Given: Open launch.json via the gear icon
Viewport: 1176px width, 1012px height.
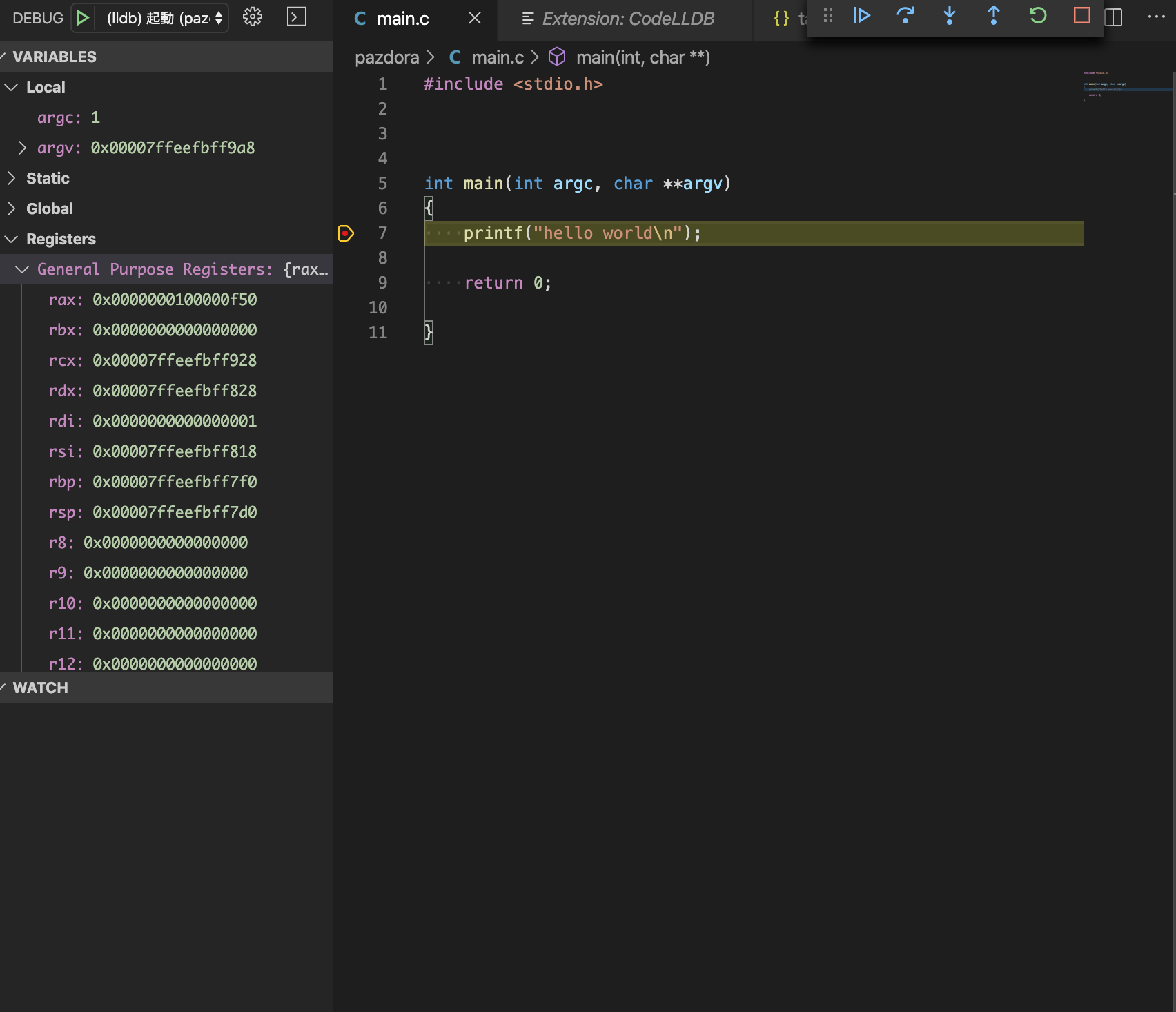Looking at the screenshot, I should [253, 17].
